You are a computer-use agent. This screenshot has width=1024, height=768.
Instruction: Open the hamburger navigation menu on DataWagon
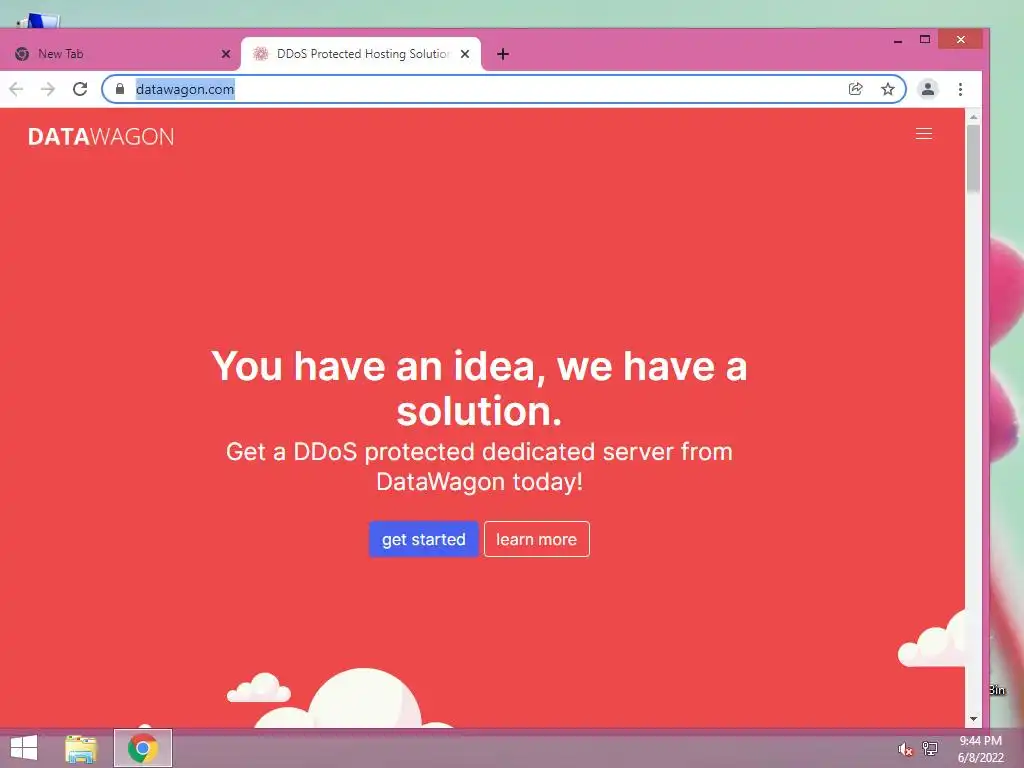[923, 134]
